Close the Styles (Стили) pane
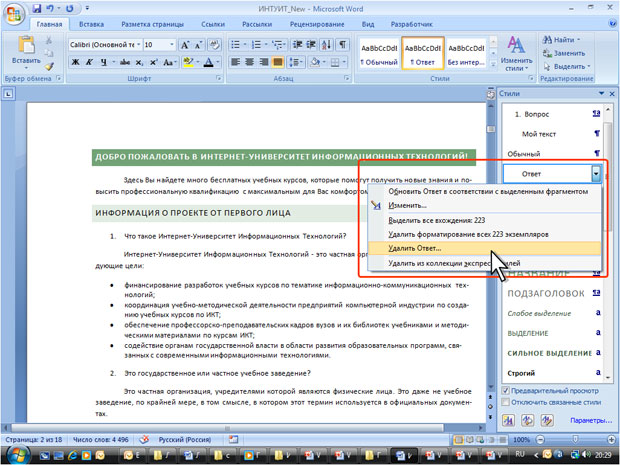 pos(612,94)
